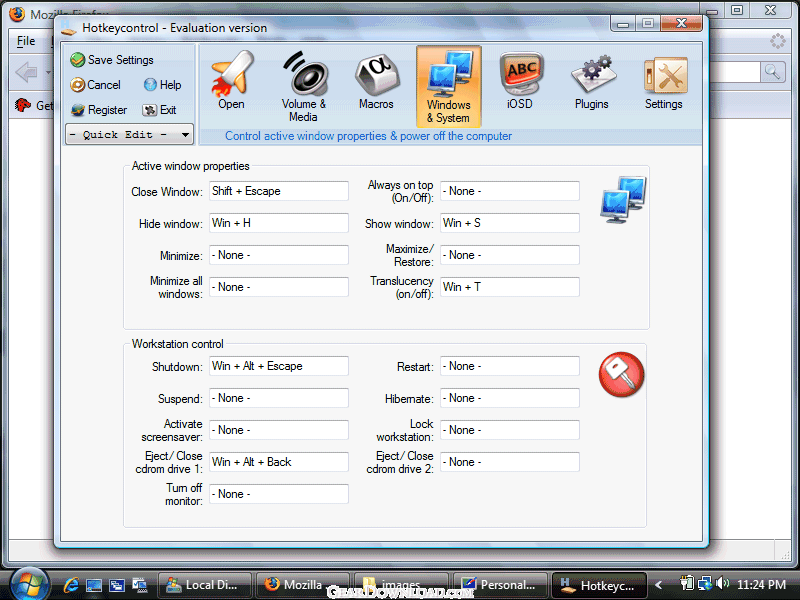This screenshot has height=600, width=800.
Task: Click the Windows Start orb
Action: pyautogui.click(x=29, y=584)
